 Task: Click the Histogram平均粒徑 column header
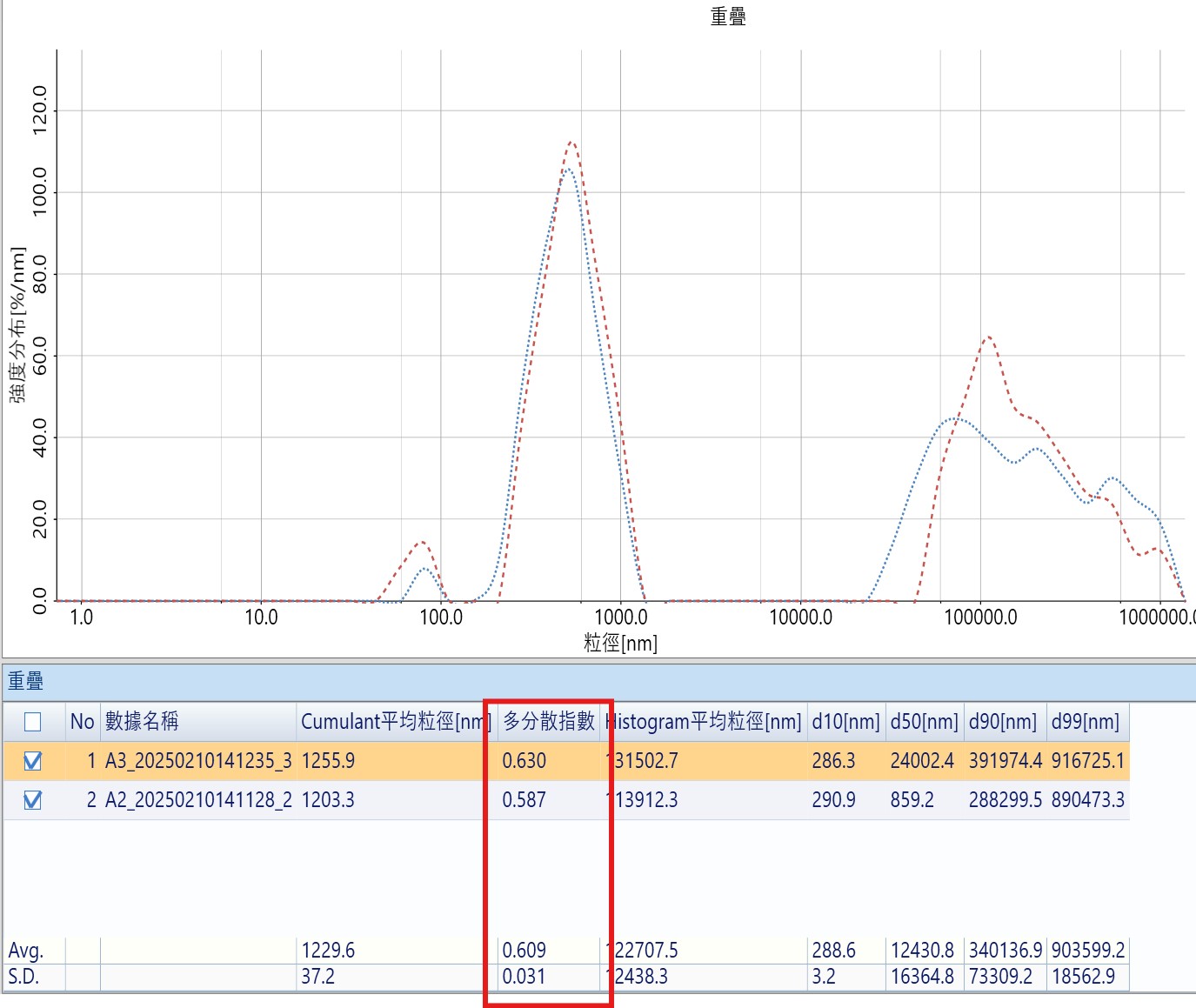705,722
